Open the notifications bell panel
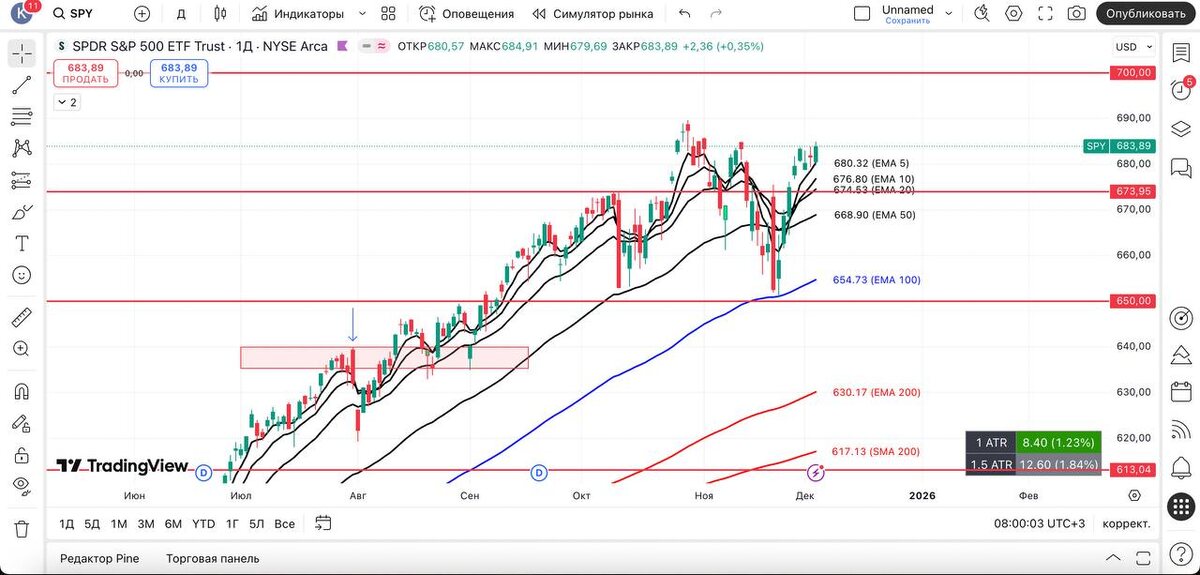The image size is (1200, 575). 1180,468
